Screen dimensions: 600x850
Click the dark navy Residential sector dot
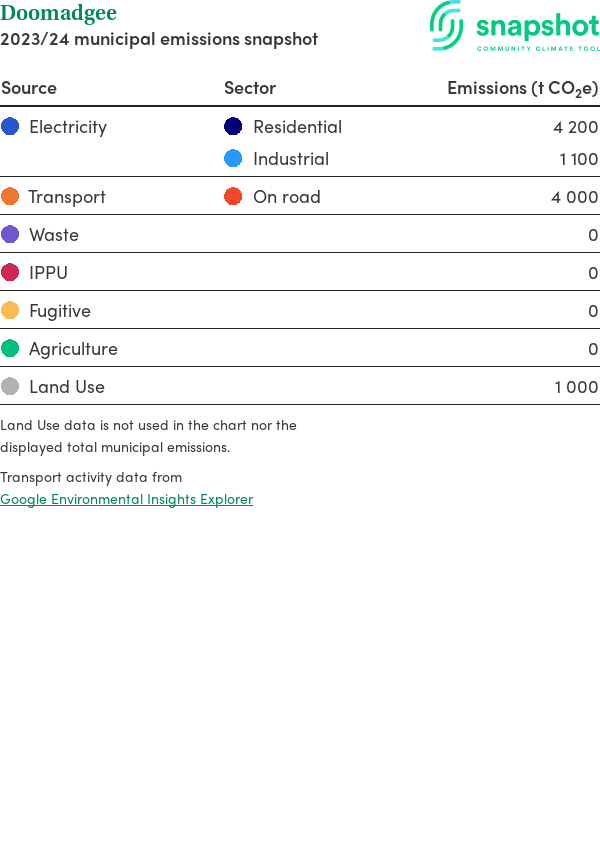pos(233,127)
